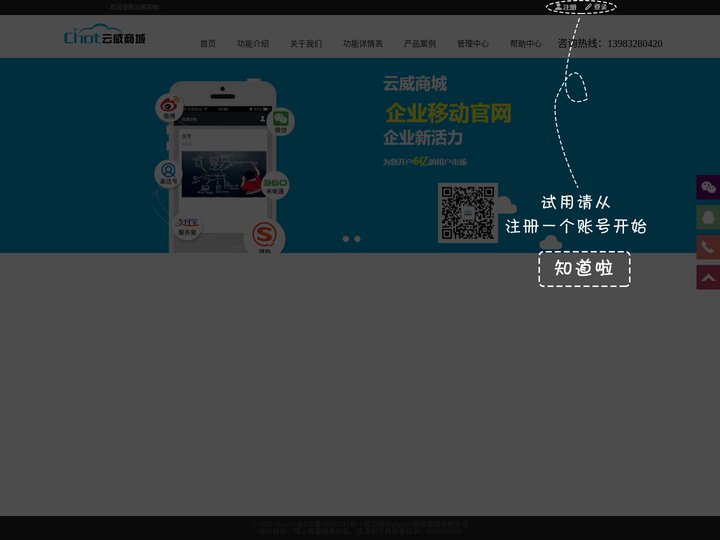Click the 欢迎使用云威商城 greeting text

(x=135, y=7)
